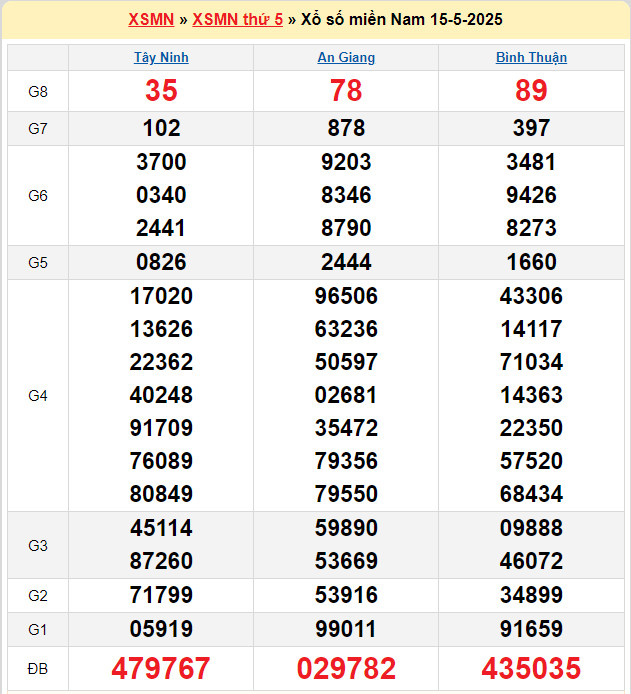The height and width of the screenshot is (694, 631).
Task: Select the G2 row label
Action: pyautogui.click(x=38, y=596)
